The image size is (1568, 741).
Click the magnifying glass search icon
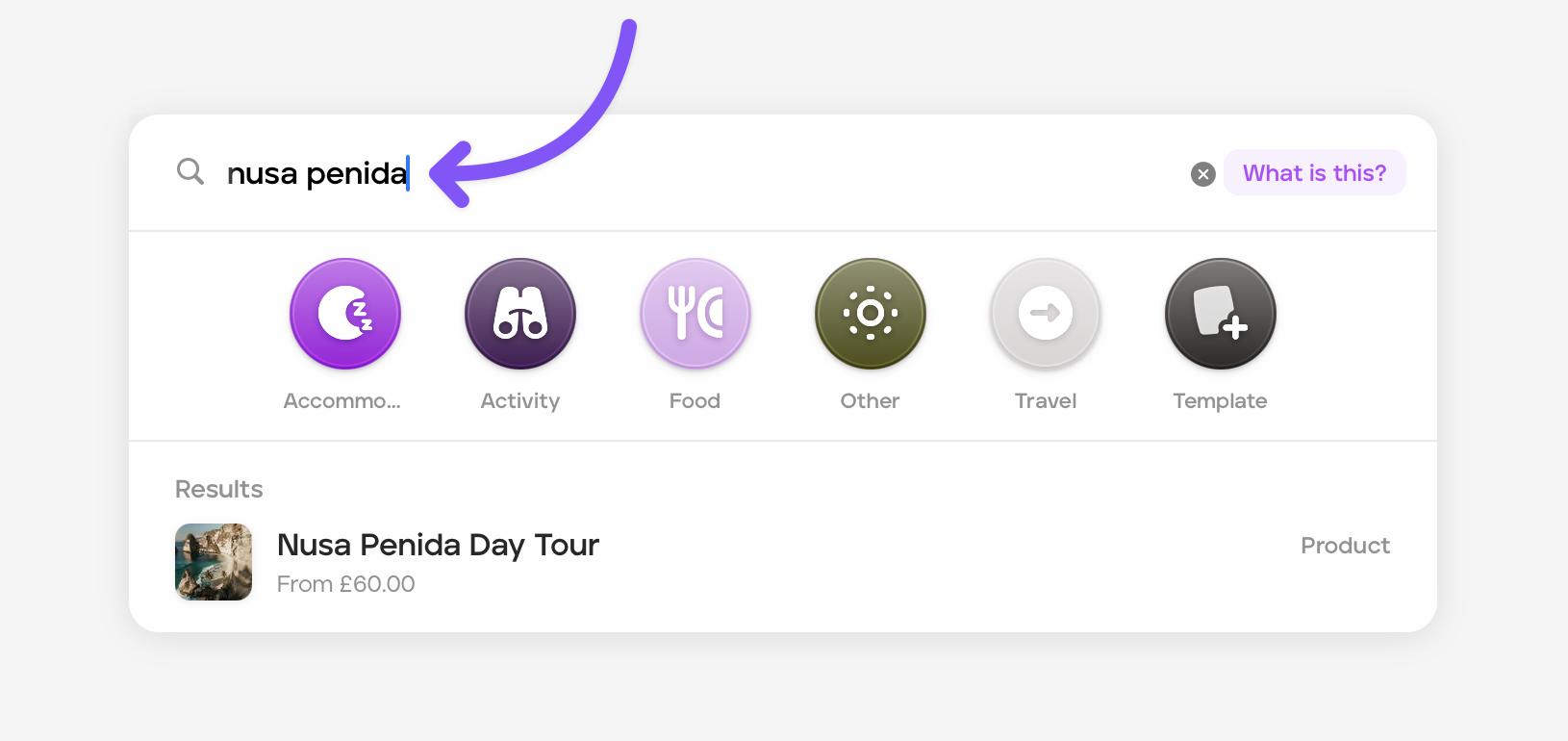pos(190,172)
